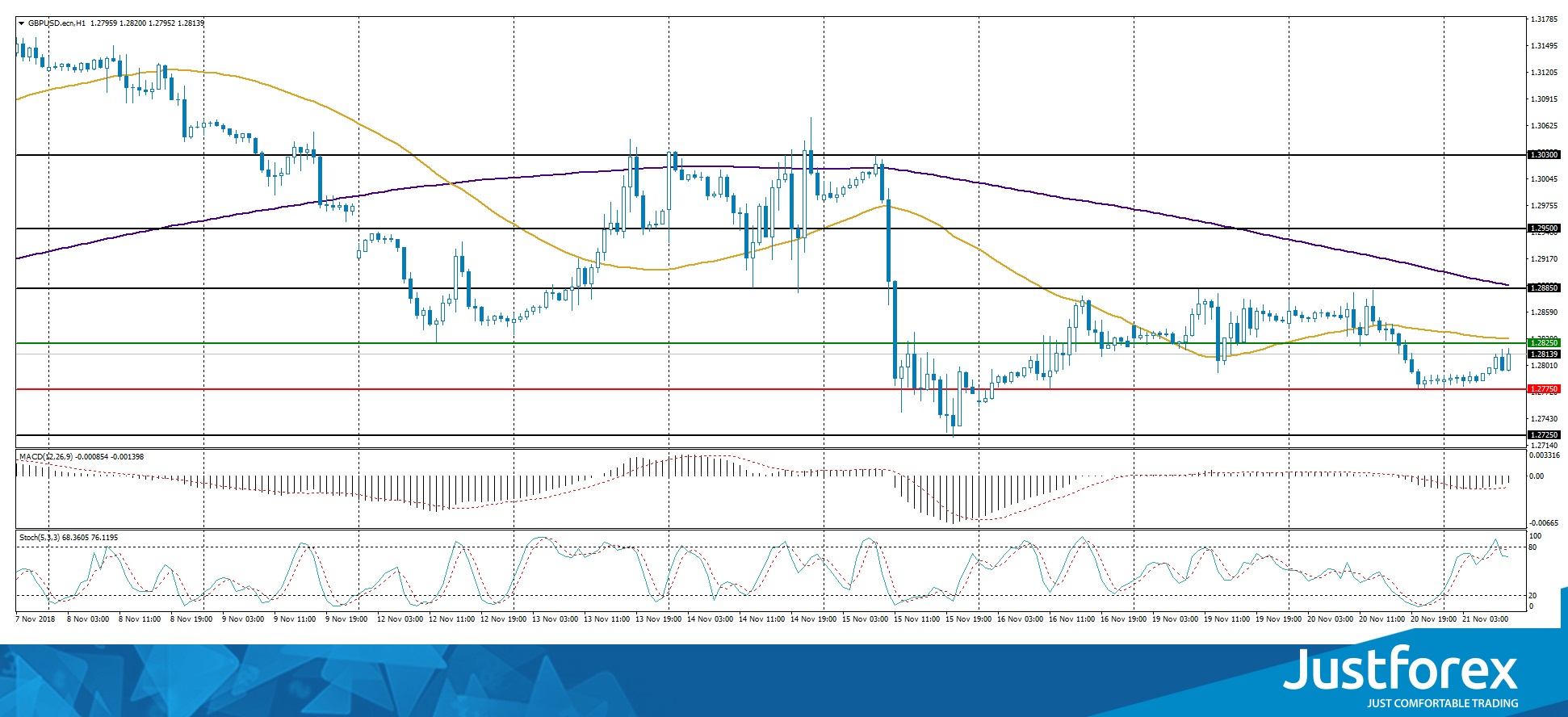Image resolution: width=1568 pixels, height=717 pixels.
Task: Click the 1.30915 price axis value
Action: (1544, 99)
